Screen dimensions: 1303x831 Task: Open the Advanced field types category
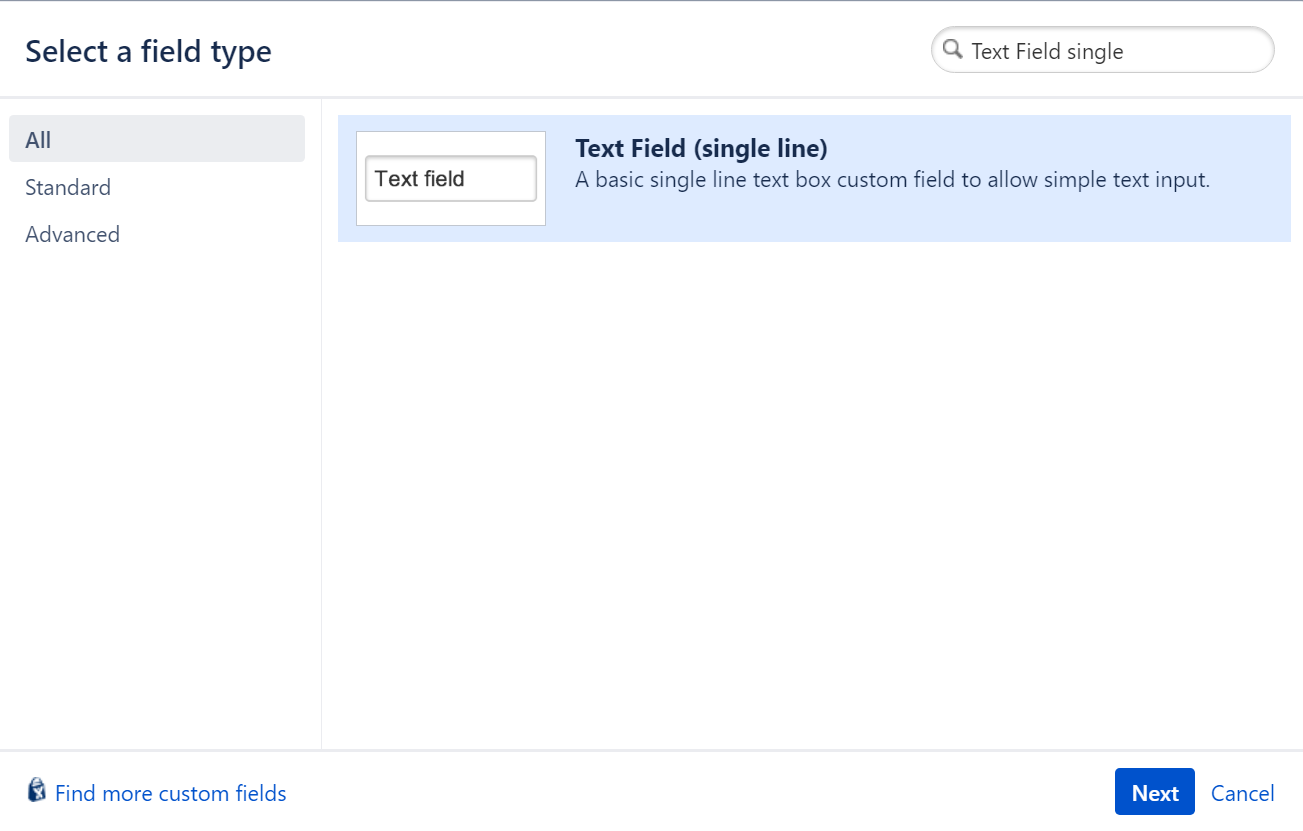point(72,234)
